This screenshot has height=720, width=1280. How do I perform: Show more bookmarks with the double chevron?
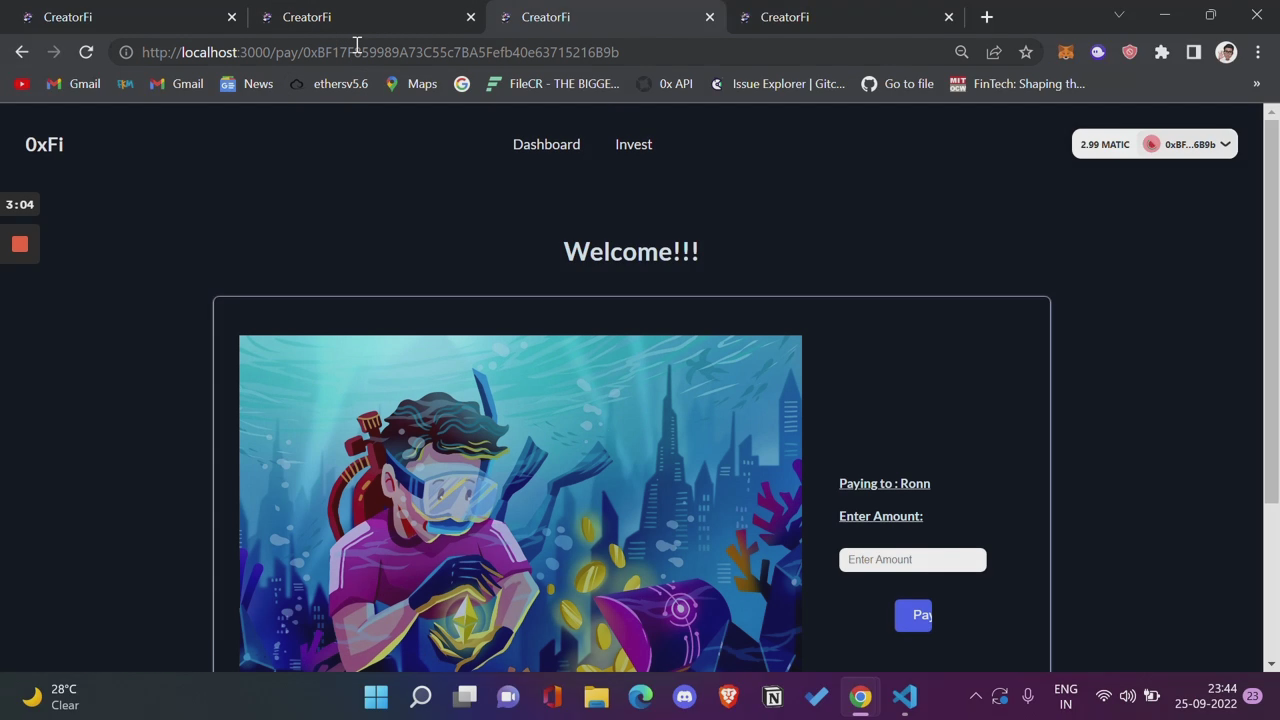tap(1257, 84)
